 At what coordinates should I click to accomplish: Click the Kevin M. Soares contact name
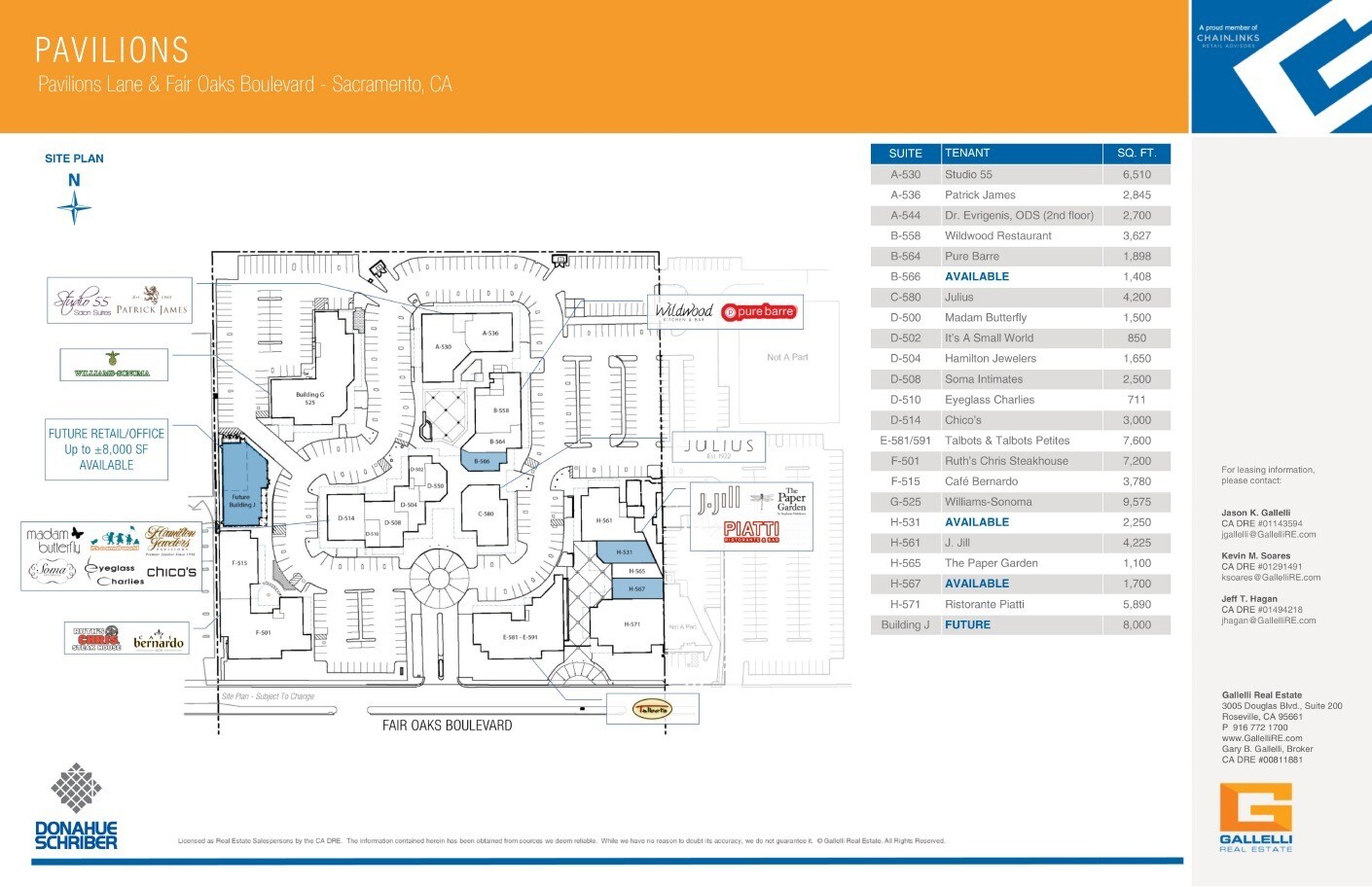tap(1256, 556)
